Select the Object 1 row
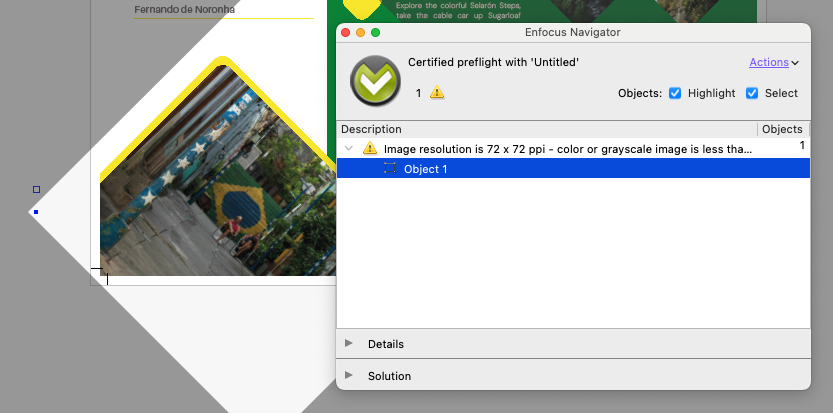The width and height of the screenshot is (833, 413). (573, 168)
